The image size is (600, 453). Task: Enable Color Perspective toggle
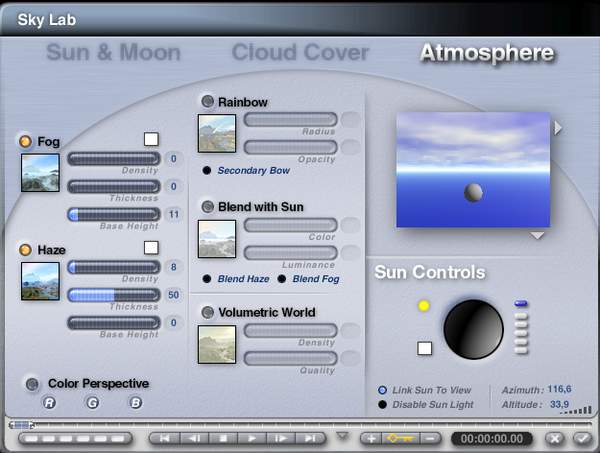pos(32,384)
